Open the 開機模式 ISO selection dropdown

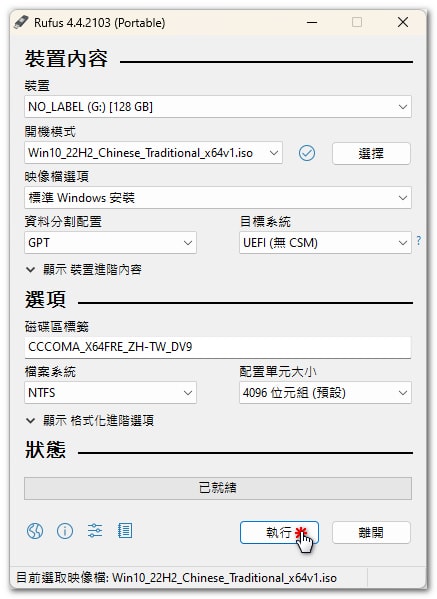click(154, 153)
